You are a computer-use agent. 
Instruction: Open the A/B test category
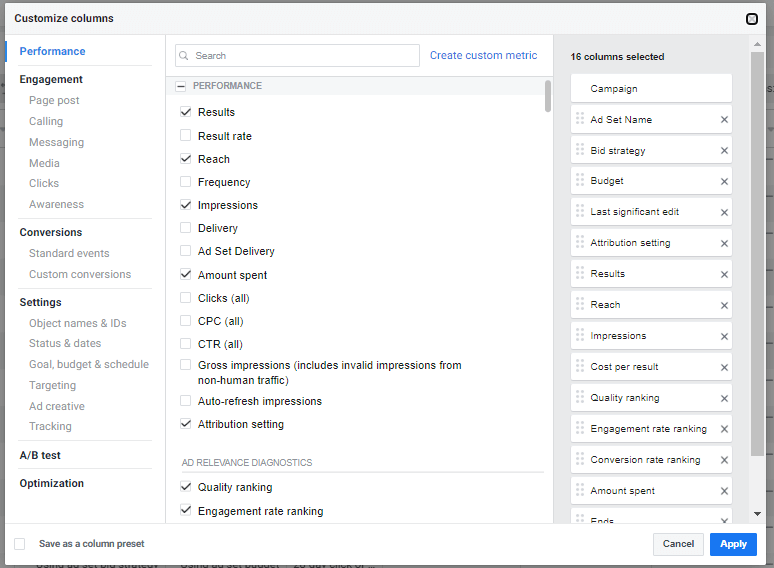[x=40, y=455]
